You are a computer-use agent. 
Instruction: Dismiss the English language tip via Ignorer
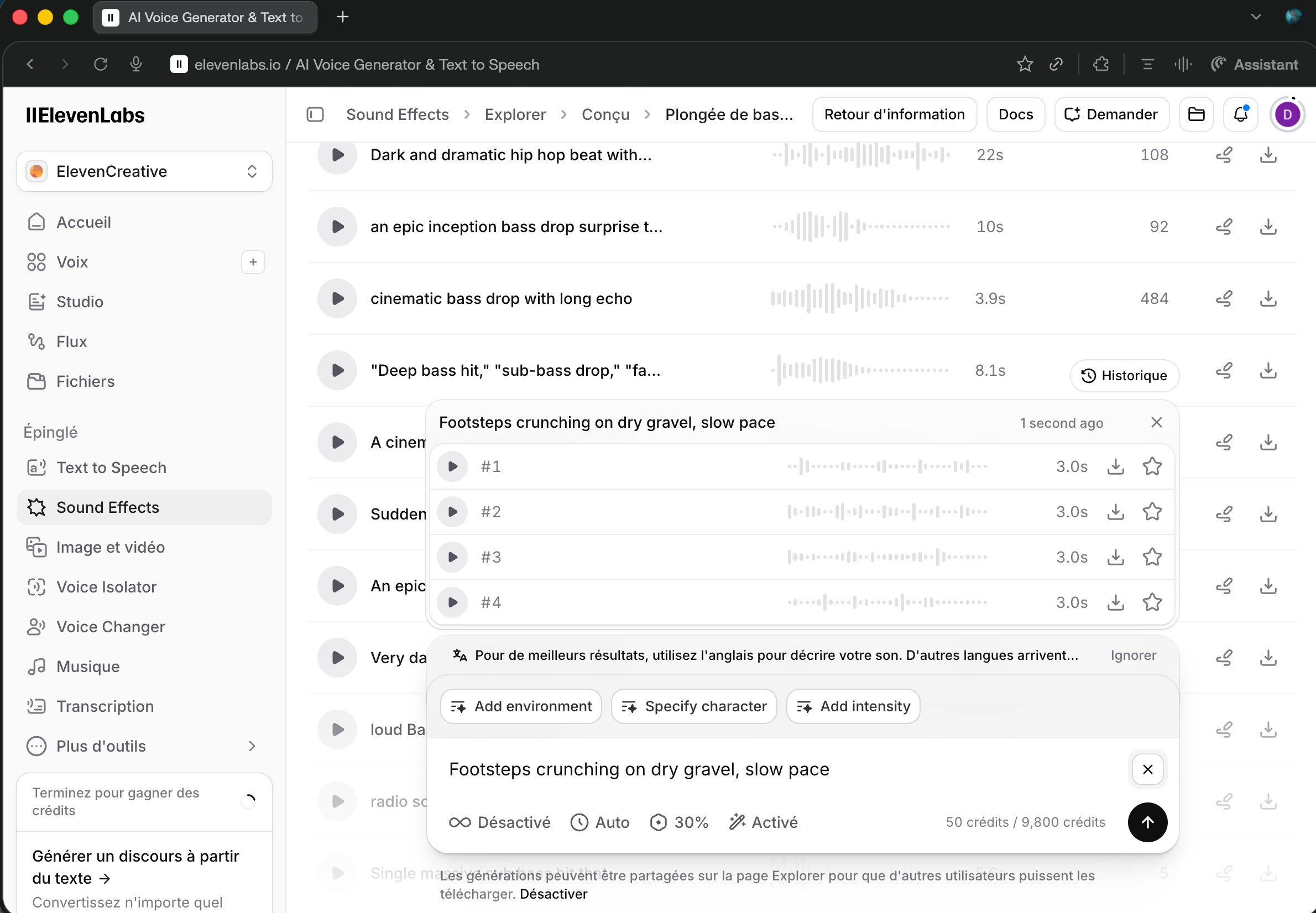click(x=1133, y=655)
